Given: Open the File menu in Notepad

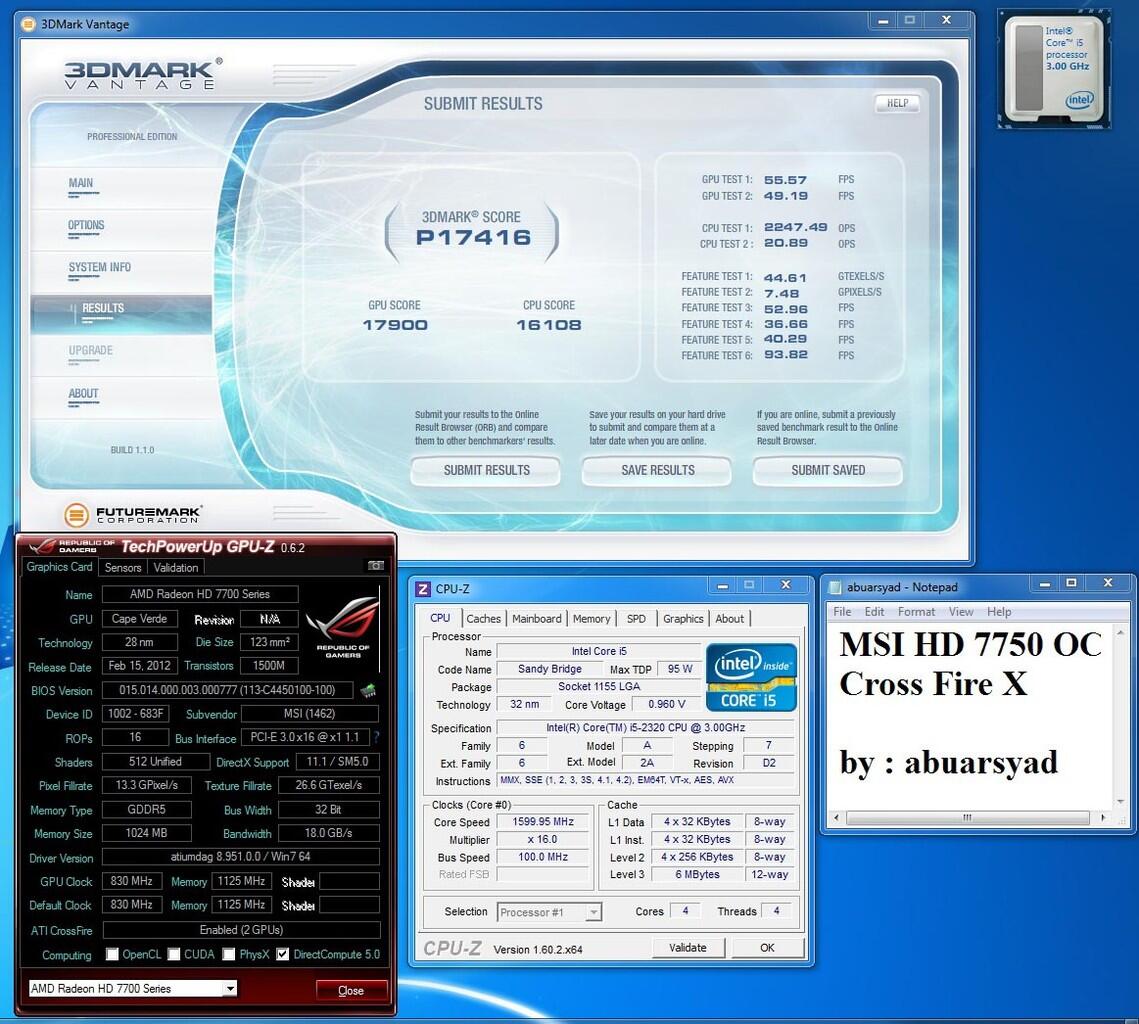Looking at the screenshot, I should (x=842, y=611).
